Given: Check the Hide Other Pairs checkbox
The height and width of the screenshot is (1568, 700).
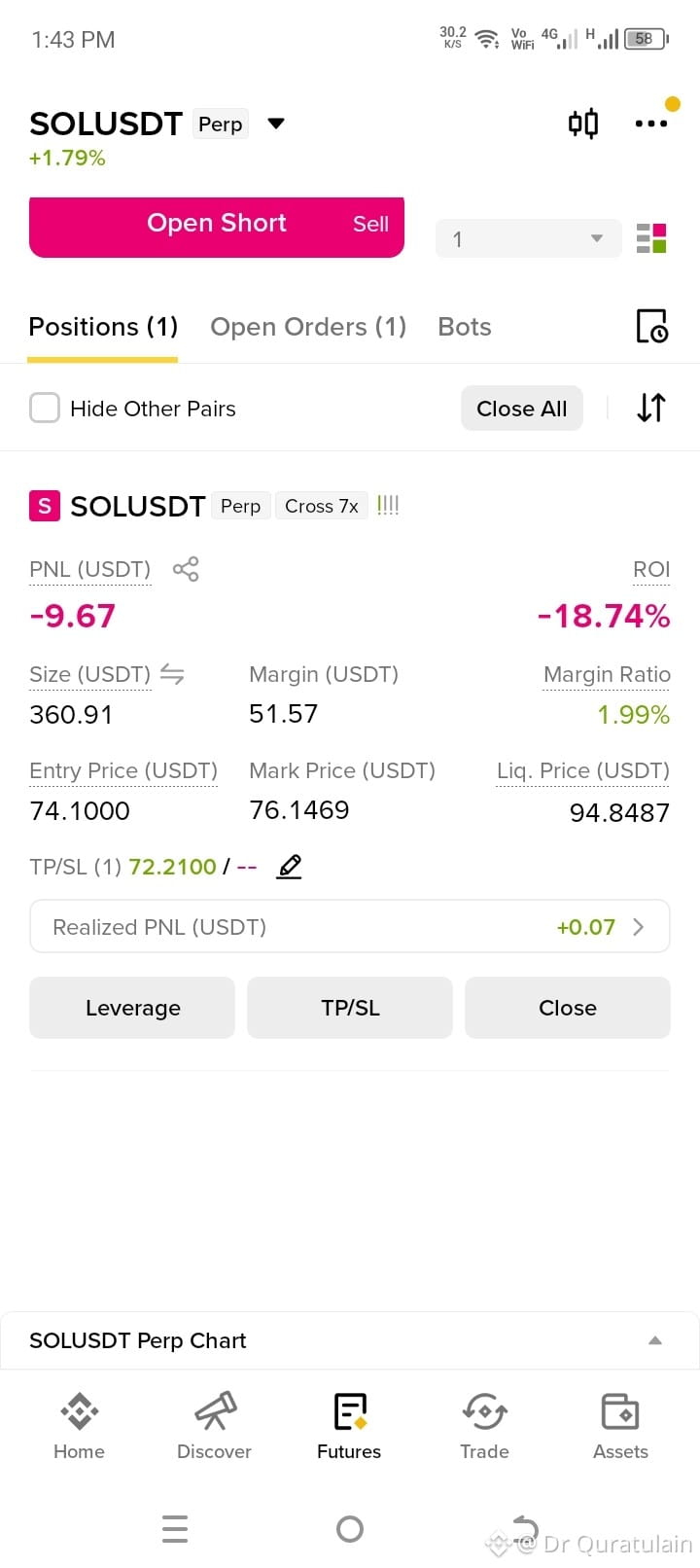Looking at the screenshot, I should (x=45, y=408).
